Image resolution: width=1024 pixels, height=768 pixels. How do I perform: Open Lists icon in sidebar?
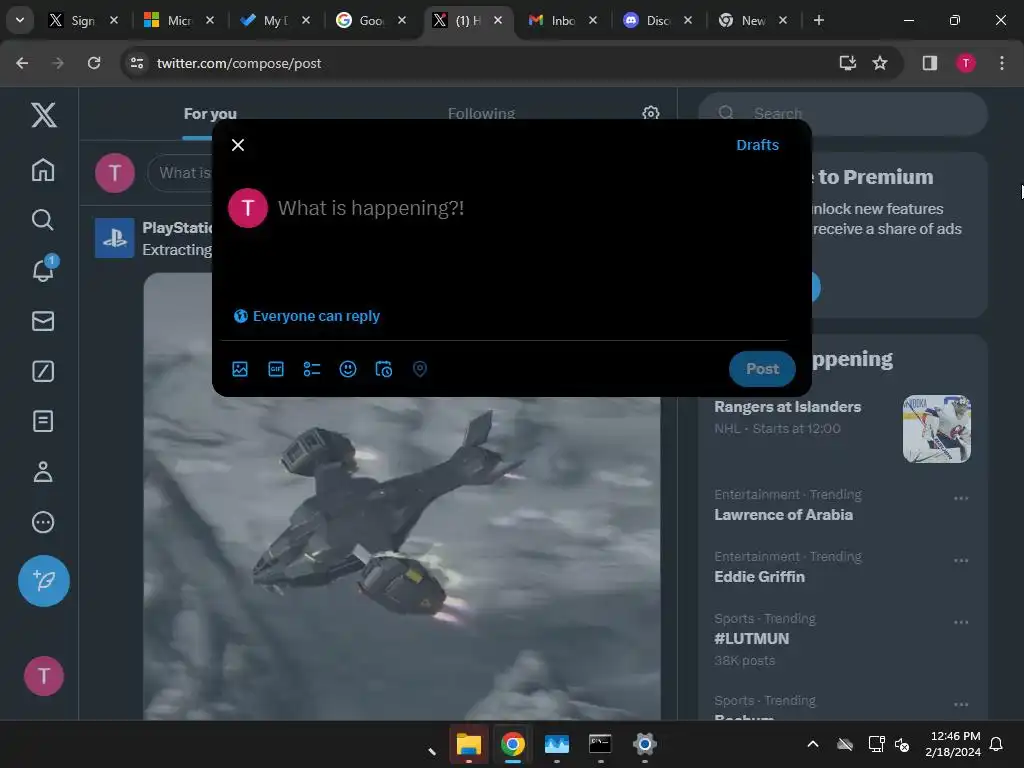(43, 421)
